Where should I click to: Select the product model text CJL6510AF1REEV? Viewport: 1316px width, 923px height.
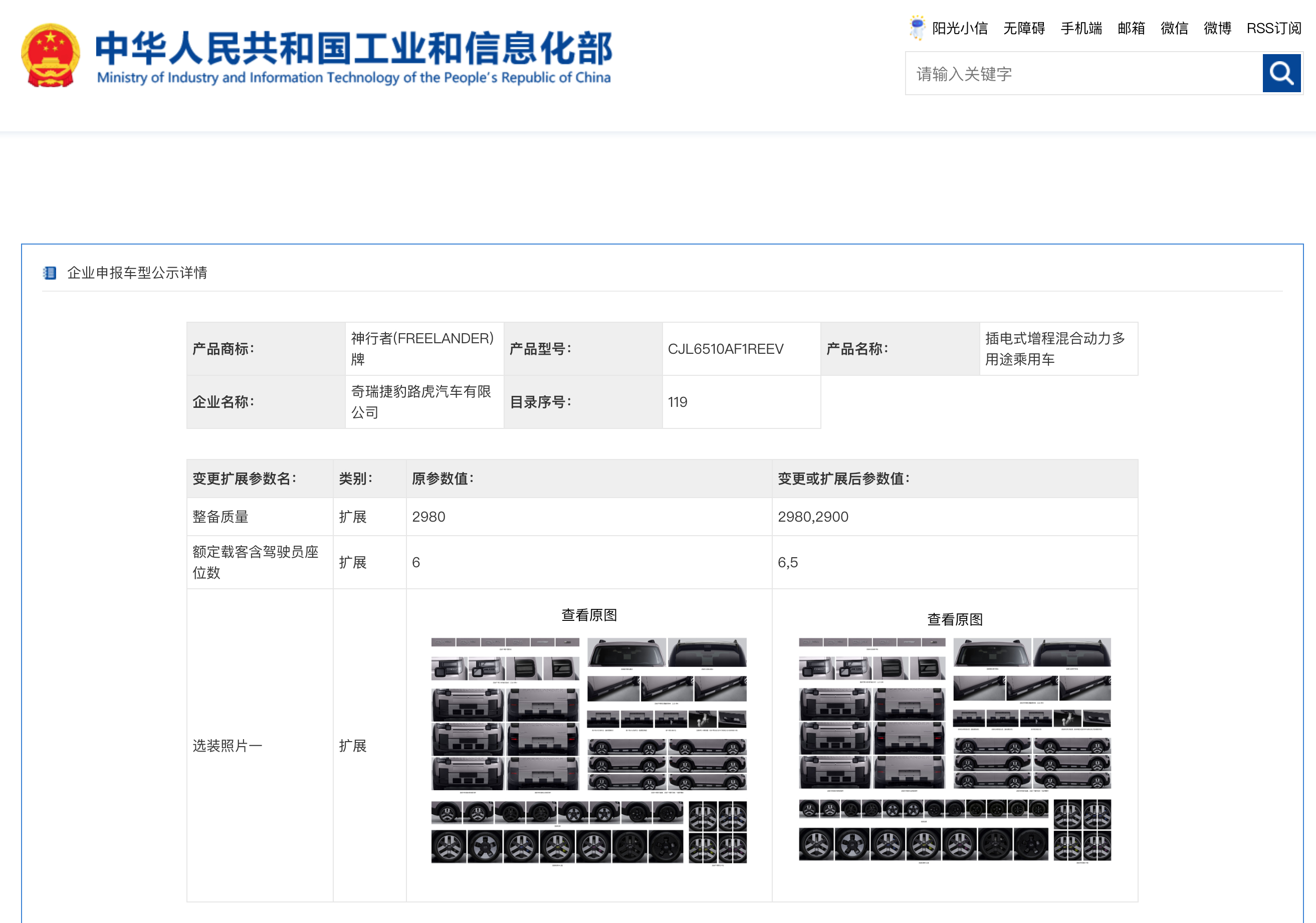click(x=725, y=349)
